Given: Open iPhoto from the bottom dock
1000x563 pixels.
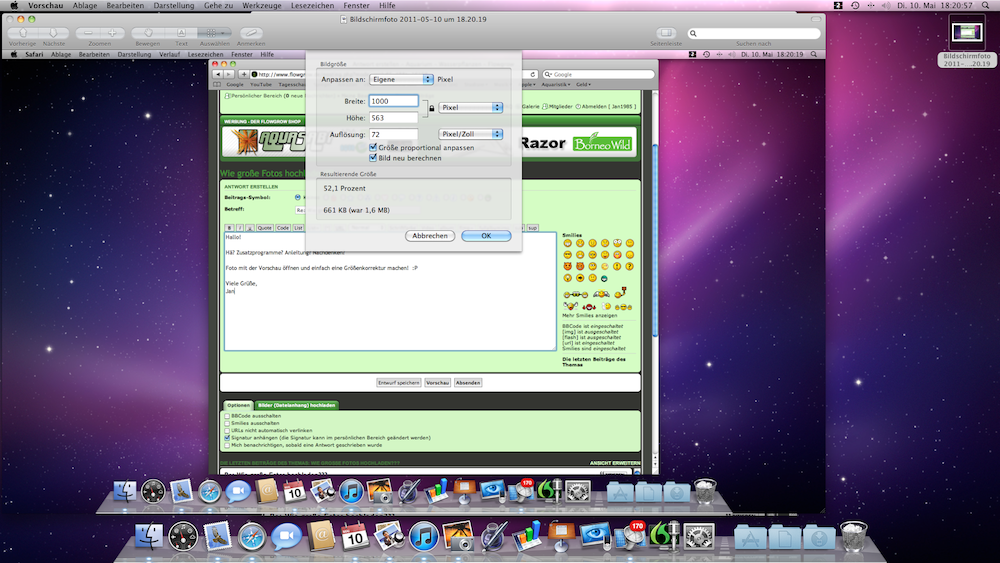Looking at the screenshot, I should click(389, 536).
